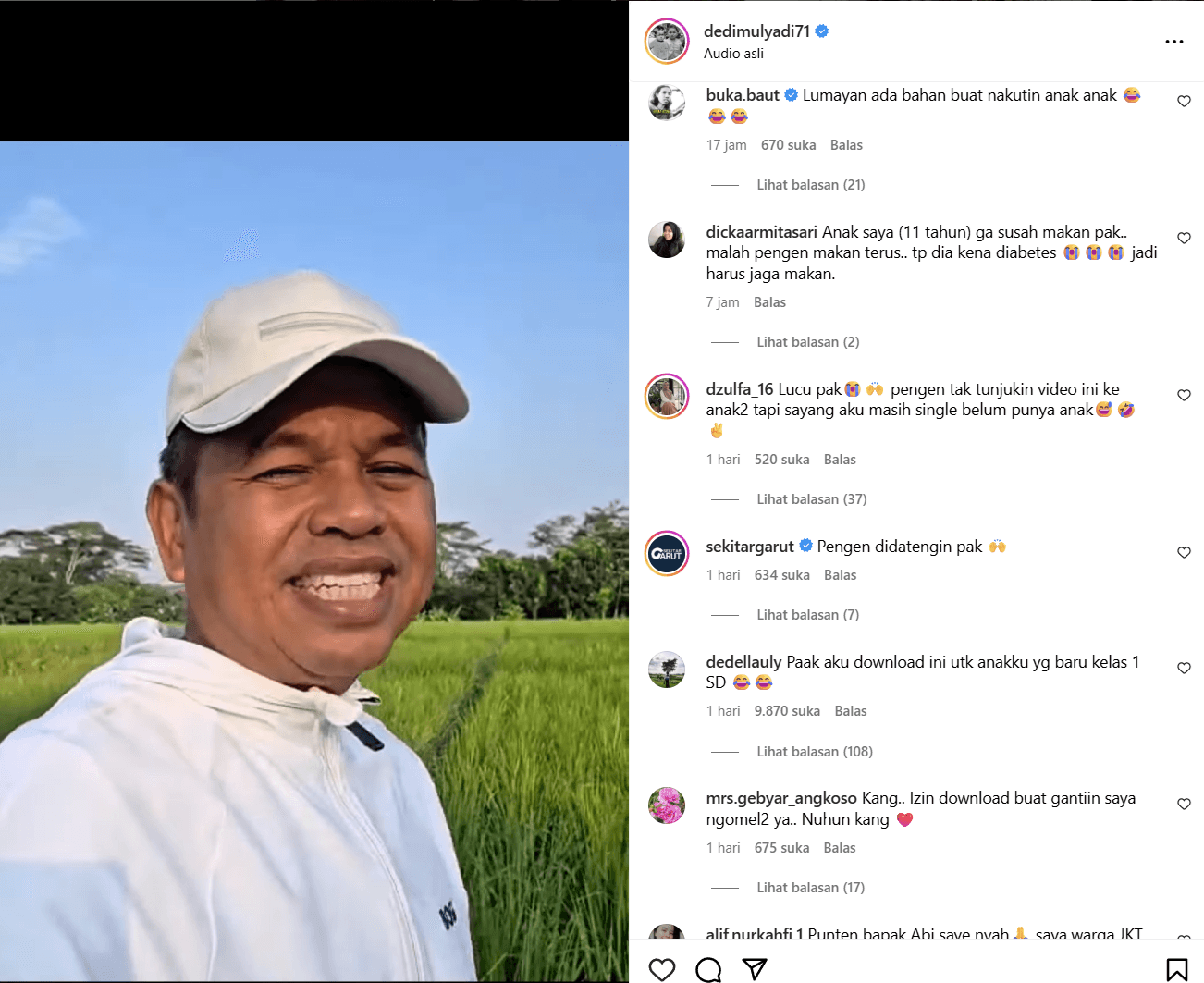Open dedimulyadi71 username link
The image size is (1204, 983).
click(x=756, y=31)
